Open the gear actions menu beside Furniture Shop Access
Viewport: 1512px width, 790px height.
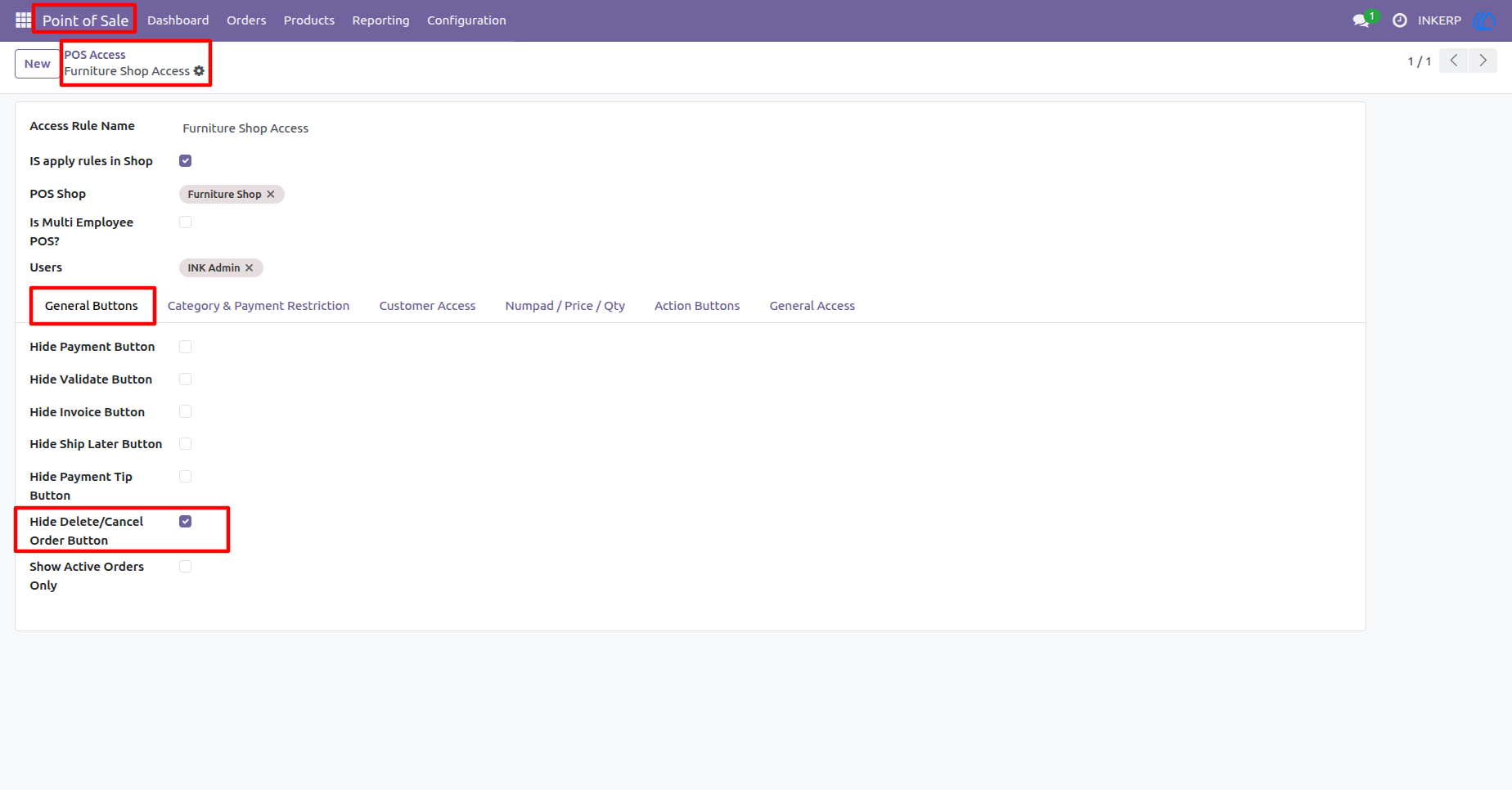pyautogui.click(x=199, y=71)
